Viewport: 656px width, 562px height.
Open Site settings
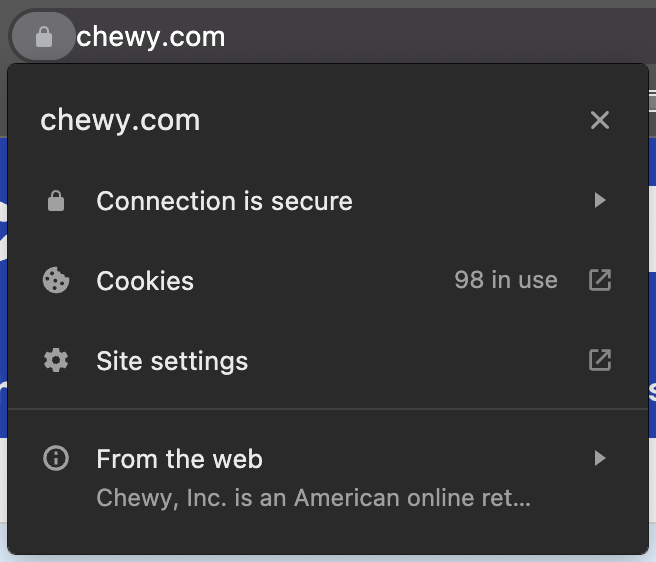328,360
